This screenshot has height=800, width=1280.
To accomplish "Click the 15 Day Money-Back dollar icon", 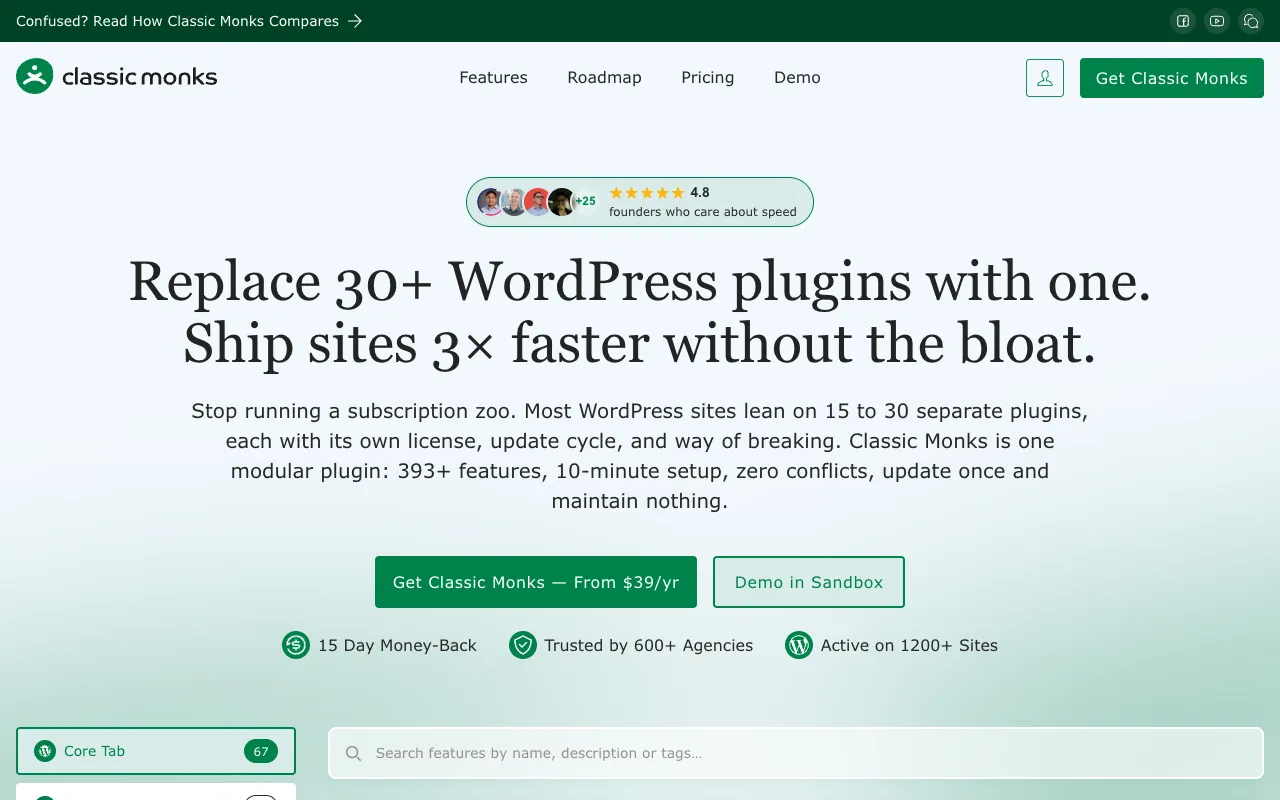I will pyautogui.click(x=296, y=645).
